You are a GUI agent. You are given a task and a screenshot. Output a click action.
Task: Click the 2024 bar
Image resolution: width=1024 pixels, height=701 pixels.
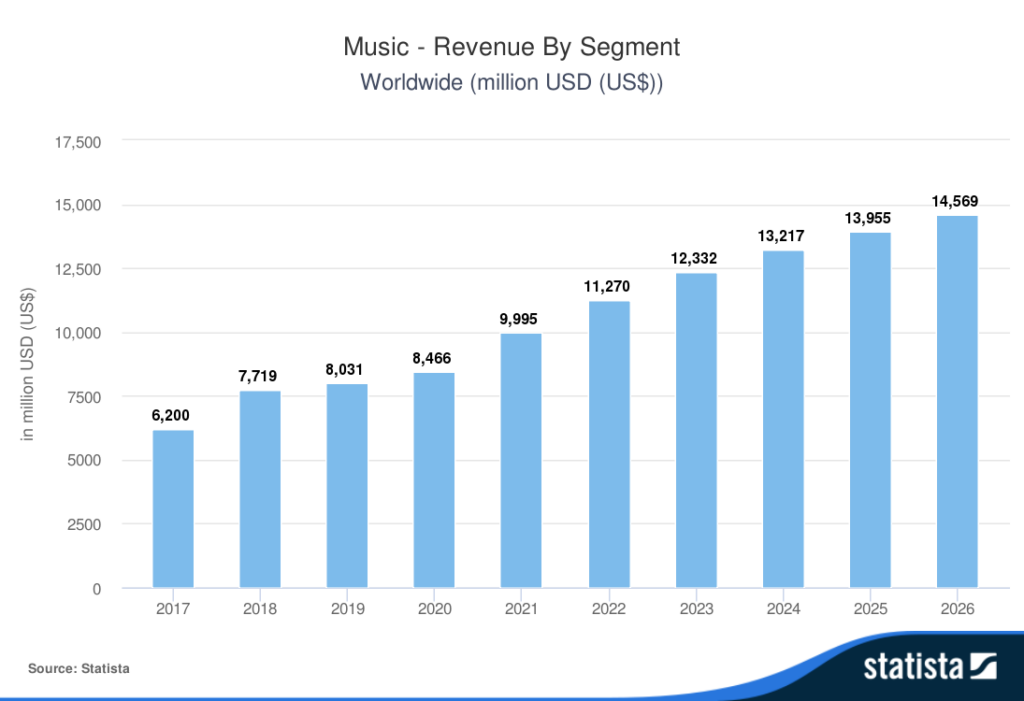tap(783, 419)
